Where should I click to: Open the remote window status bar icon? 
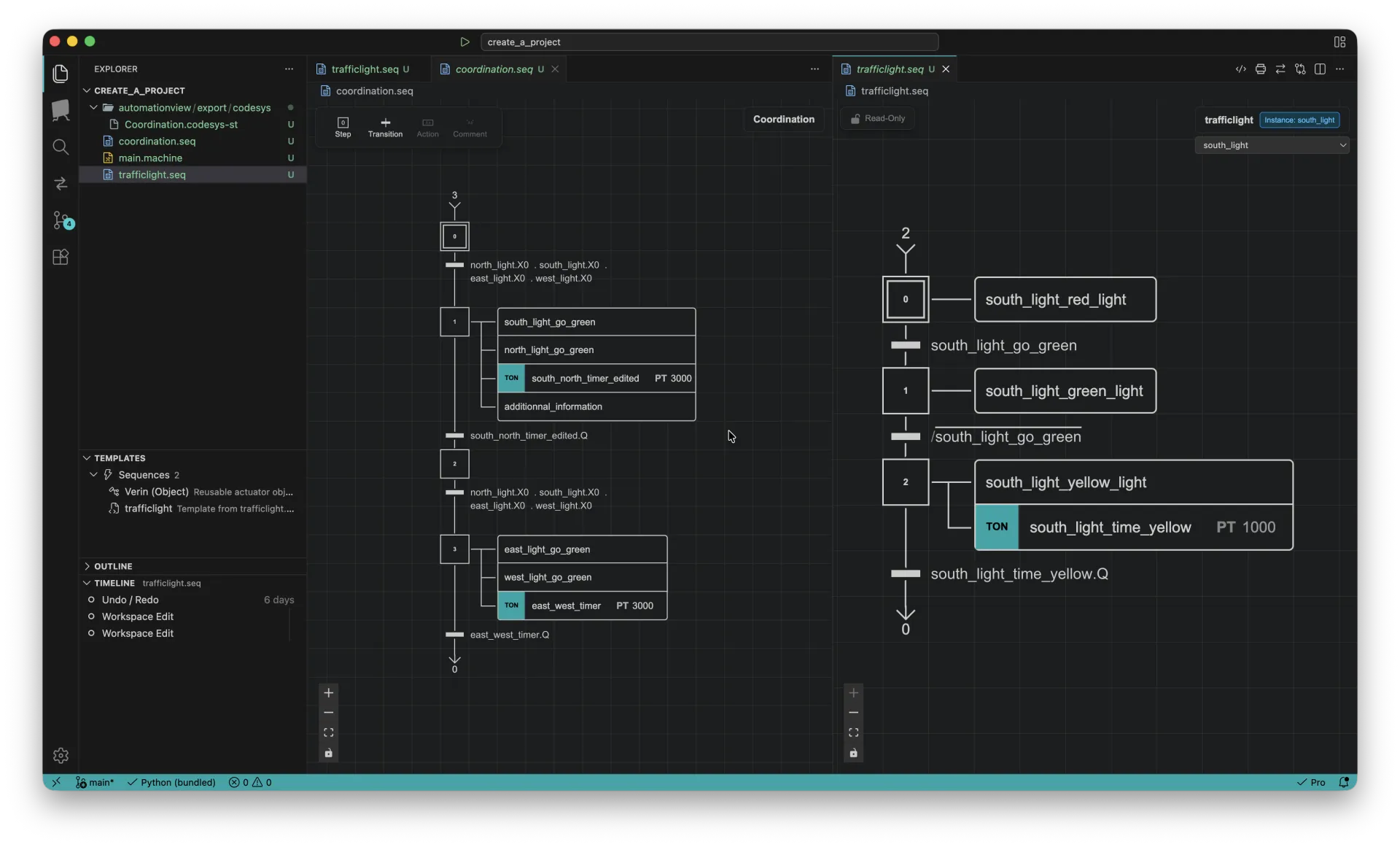pyautogui.click(x=56, y=782)
